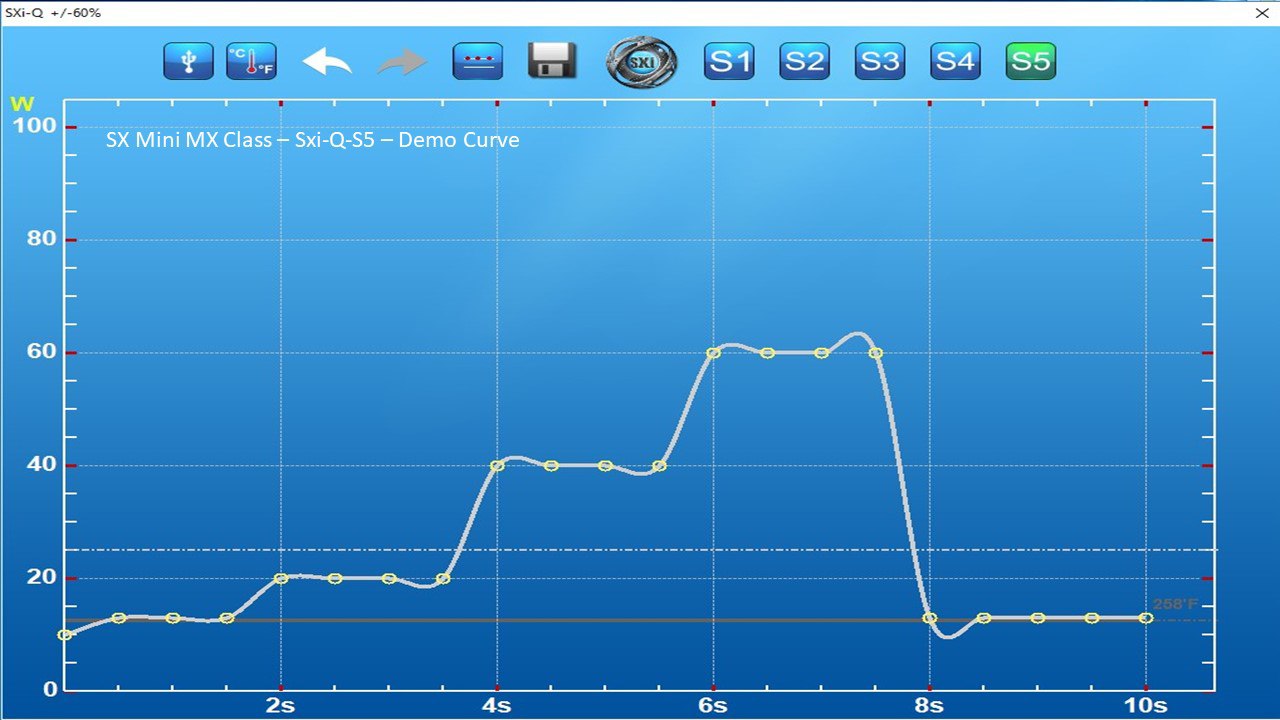This screenshot has width=1280, height=720.
Task: Click the active green S5 preset
Action: point(1030,62)
